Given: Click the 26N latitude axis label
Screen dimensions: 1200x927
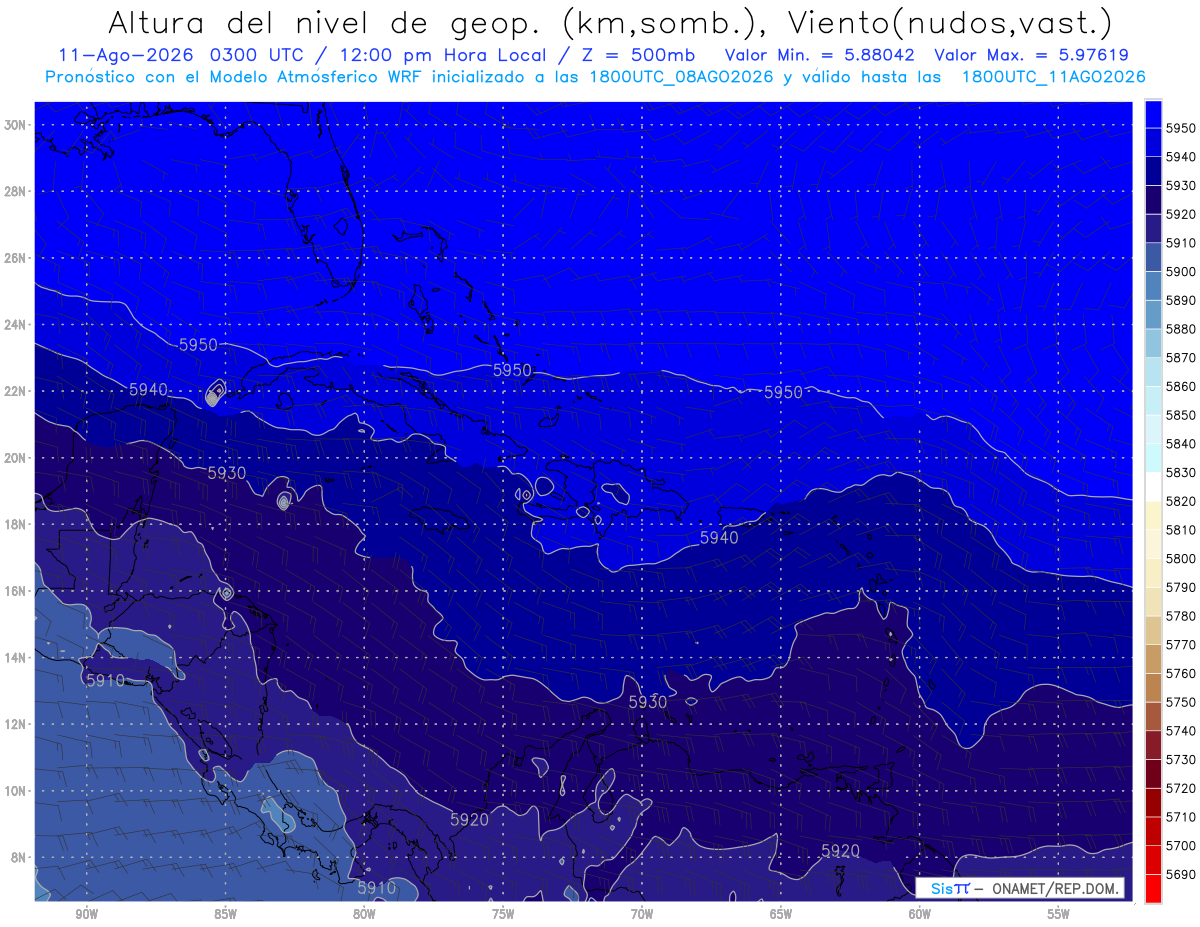Looking at the screenshot, I should 15,258.
